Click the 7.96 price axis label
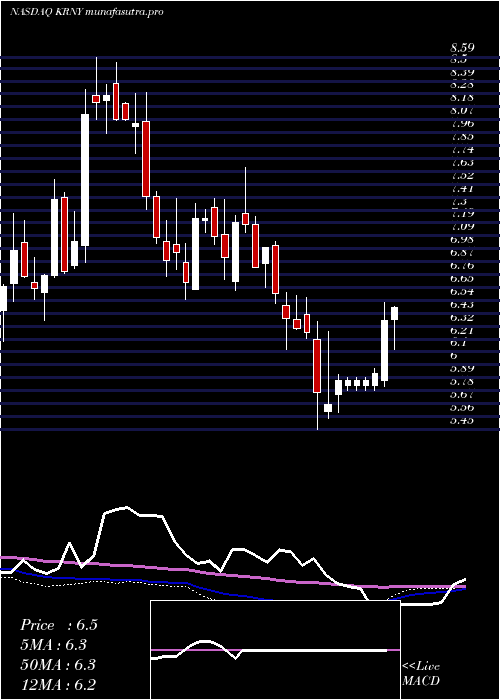This screenshot has width=500, height=700. 462,124
